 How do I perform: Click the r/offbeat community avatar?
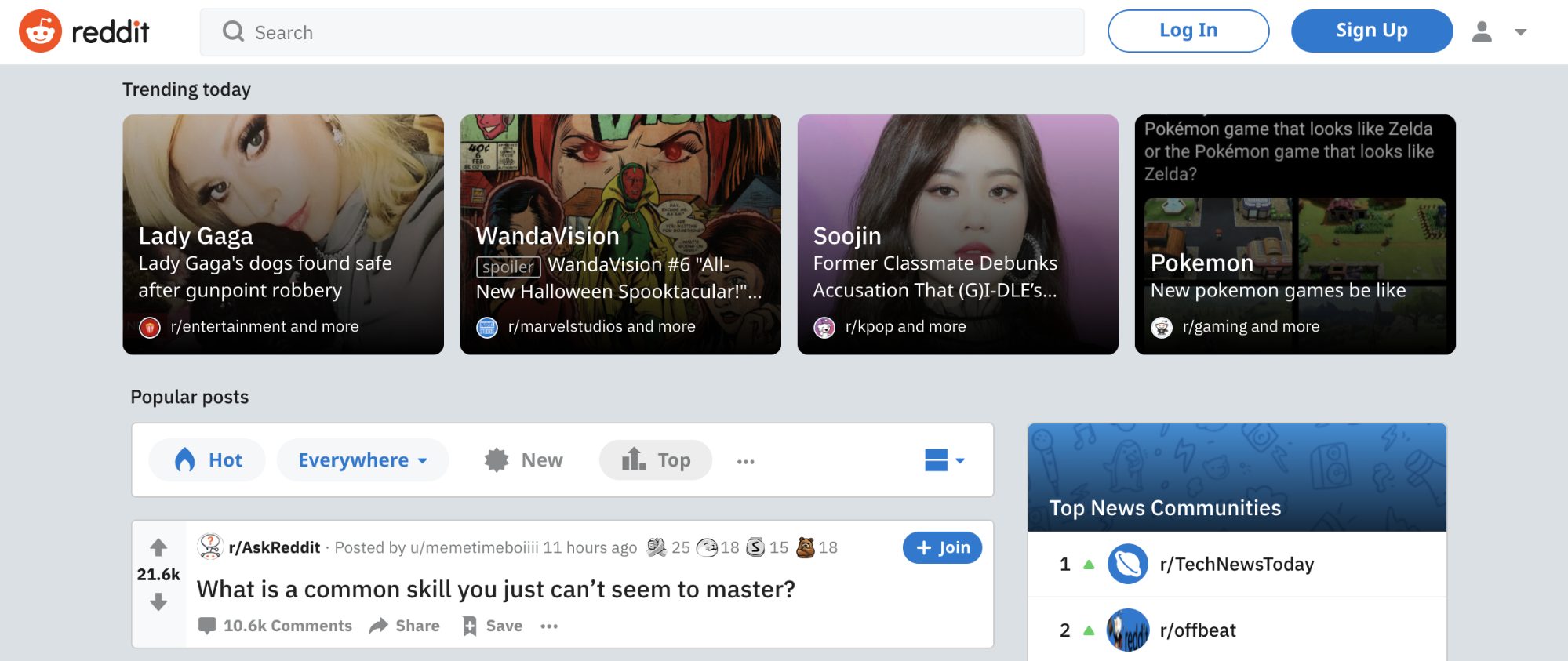tap(1128, 630)
